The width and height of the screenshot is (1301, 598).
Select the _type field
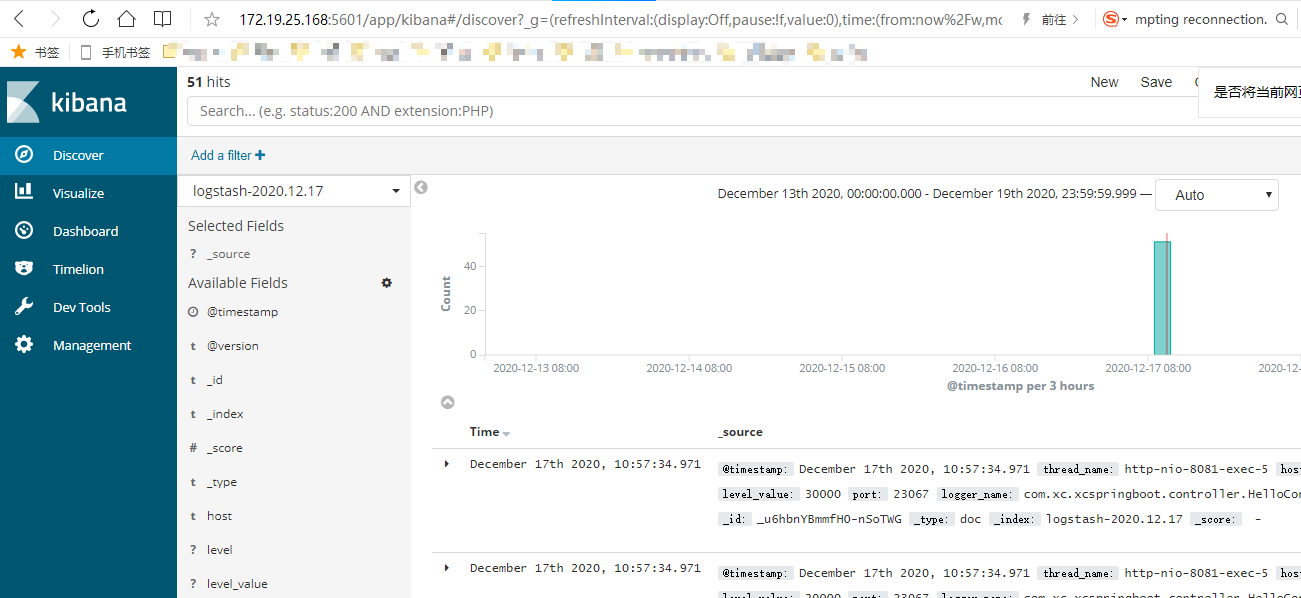tap(221, 482)
